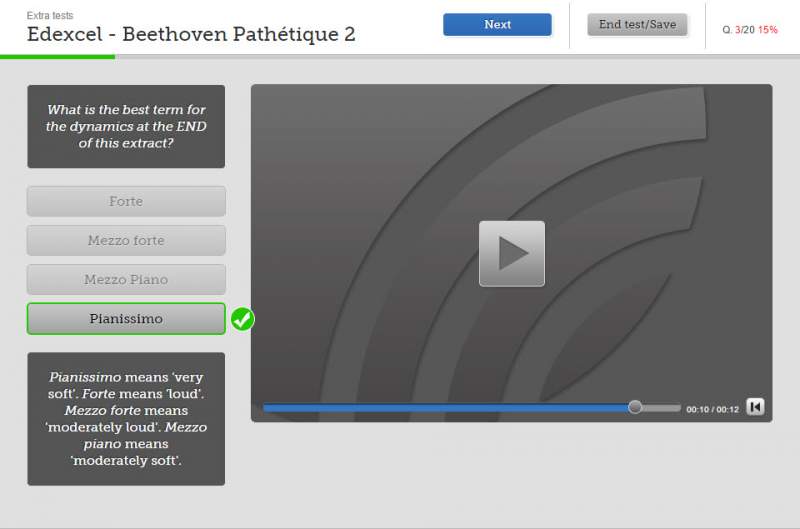
Task: Click the Edexcel - Beethoven Pathétique 2 title
Action: [191, 34]
